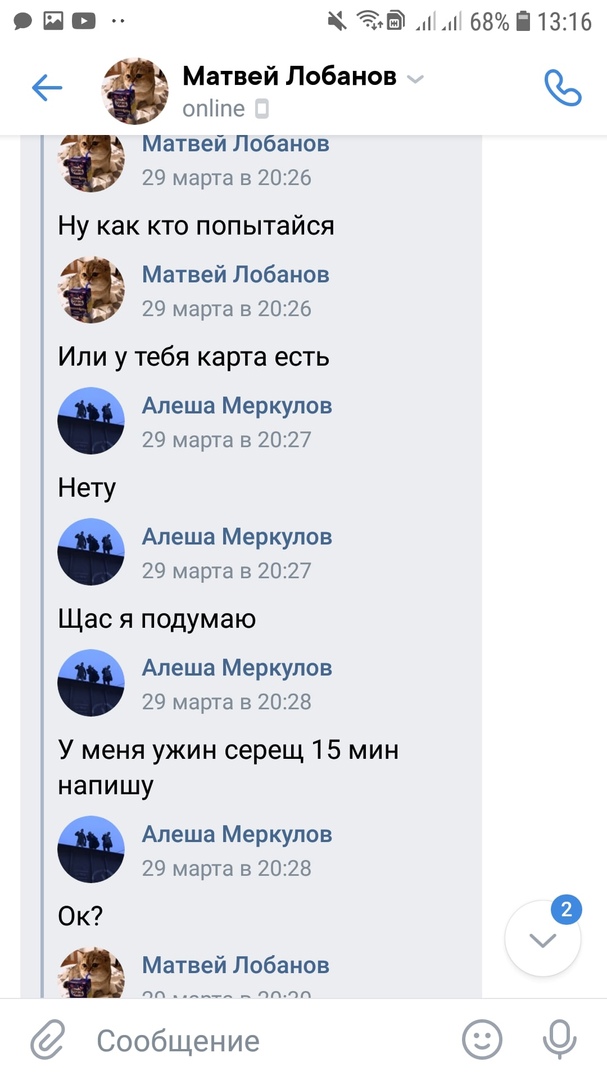
Task: Tap the Wi-Fi icon in status bar
Action: 372,20
